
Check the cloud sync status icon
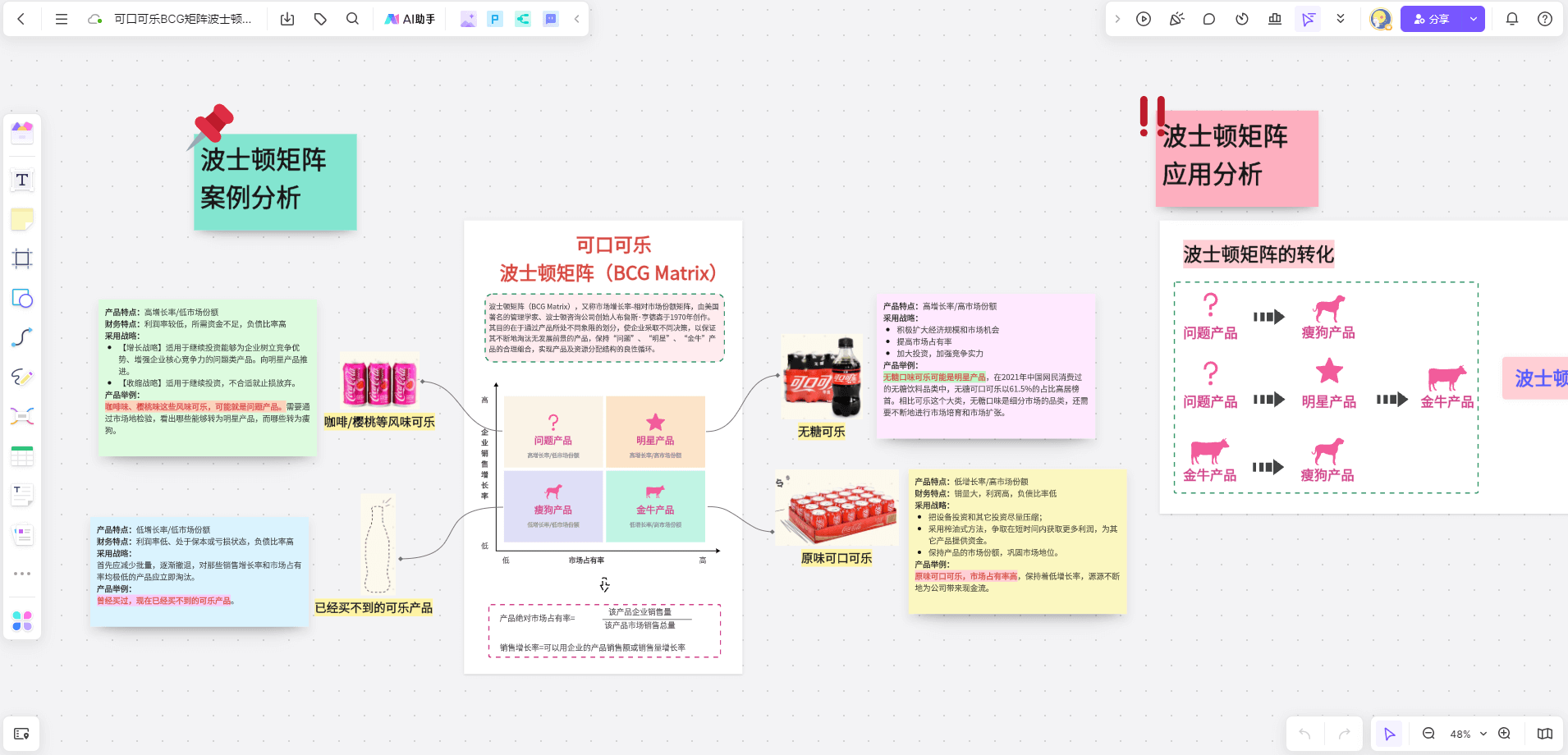tap(95, 19)
